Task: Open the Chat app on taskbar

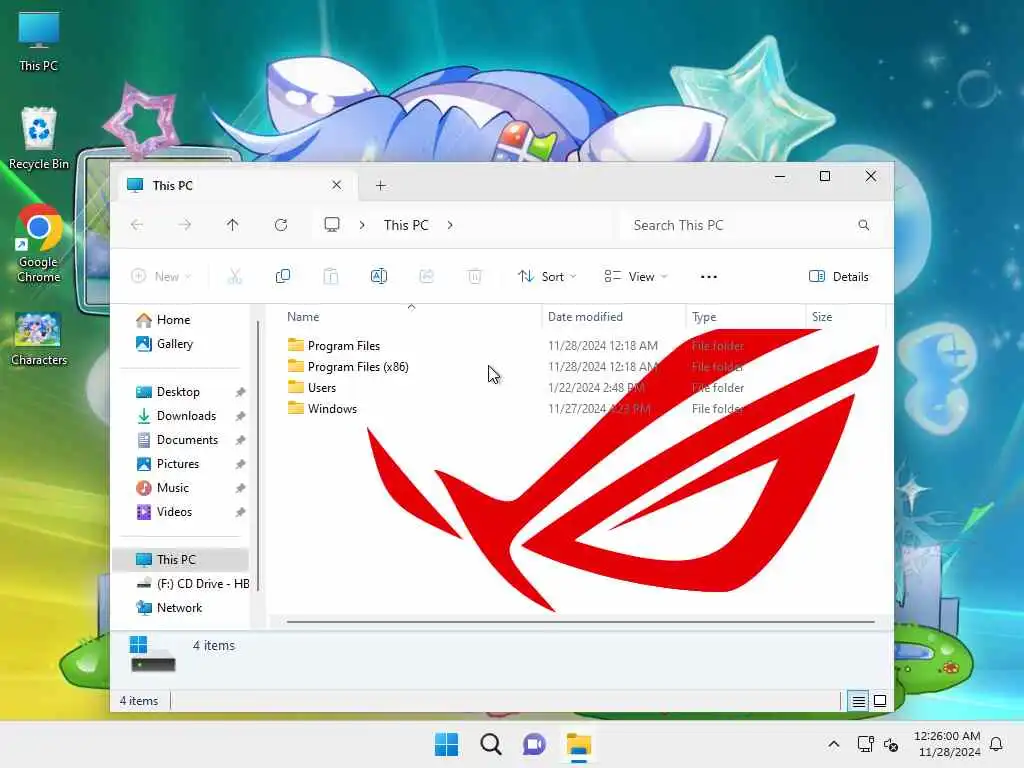Action: tap(534, 744)
